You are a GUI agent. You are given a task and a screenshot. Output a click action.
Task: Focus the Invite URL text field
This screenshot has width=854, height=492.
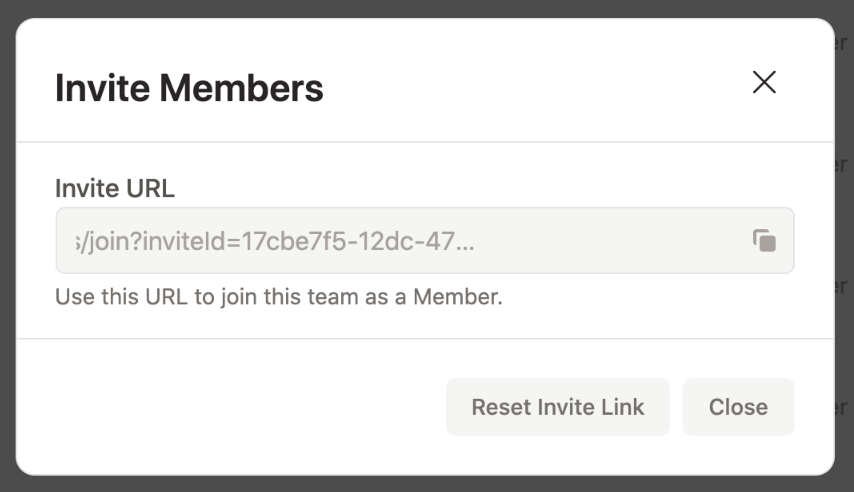pos(425,240)
